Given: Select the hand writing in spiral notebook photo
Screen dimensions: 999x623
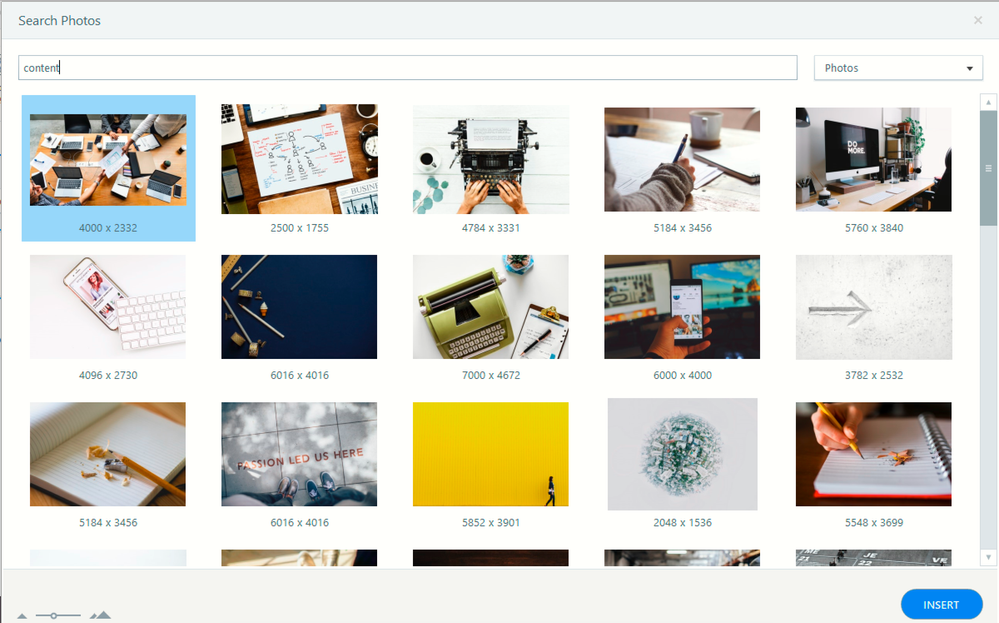Looking at the screenshot, I should [873, 454].
